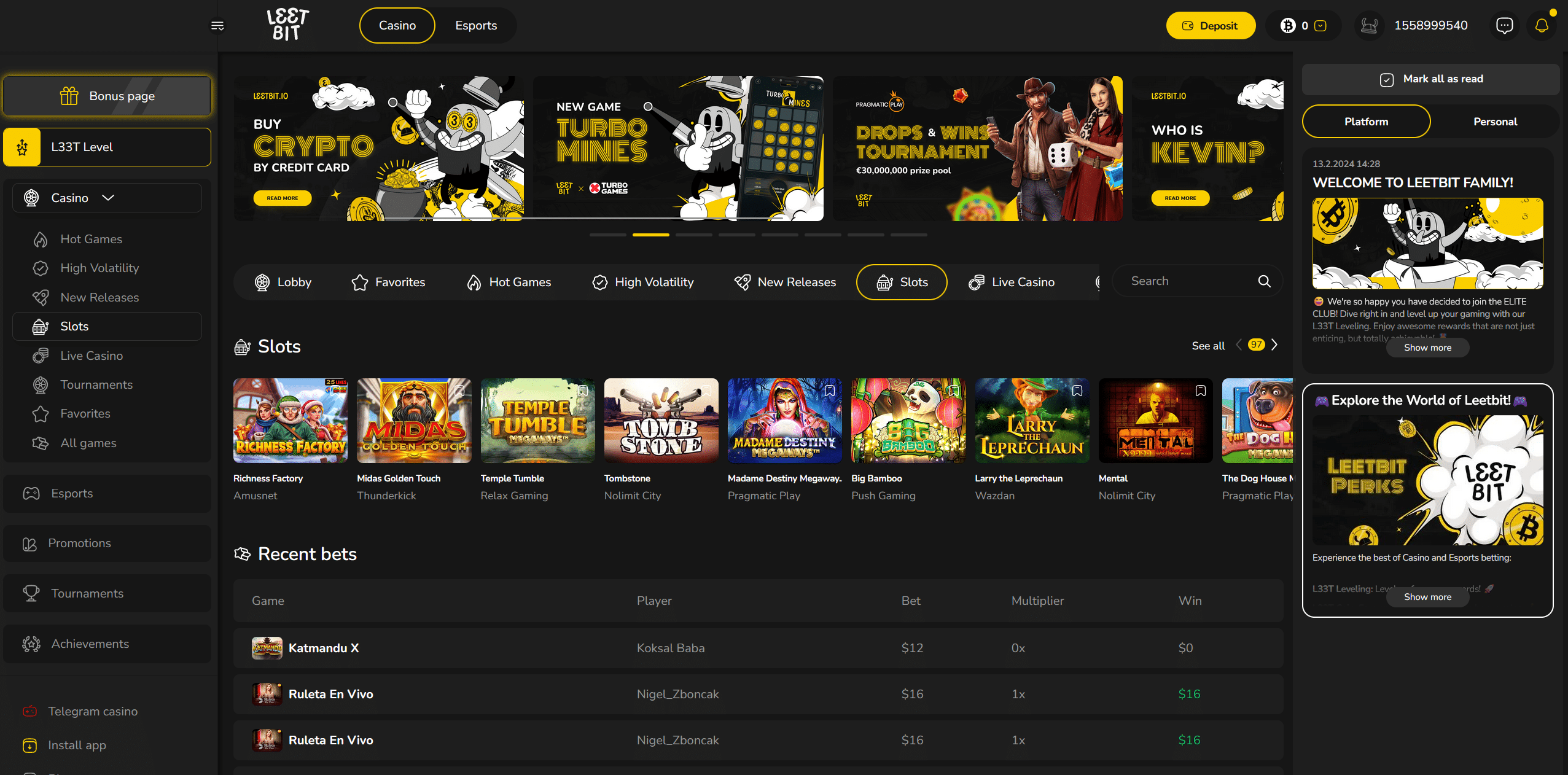The width and height of the screenshot is (1568, 775).
Task: Bookmark the Mental slot game
Action: [x=1200, y=391]
